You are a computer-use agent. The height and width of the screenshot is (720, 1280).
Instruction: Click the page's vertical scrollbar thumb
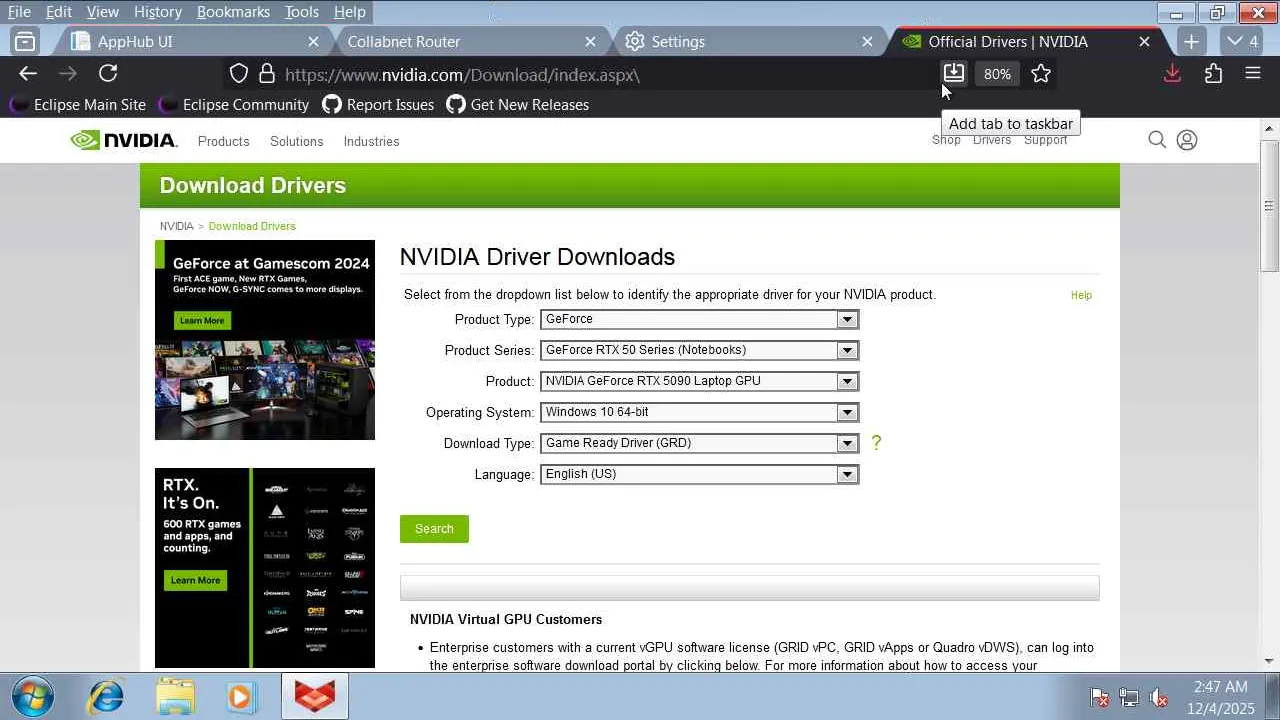click(1270, 205)
